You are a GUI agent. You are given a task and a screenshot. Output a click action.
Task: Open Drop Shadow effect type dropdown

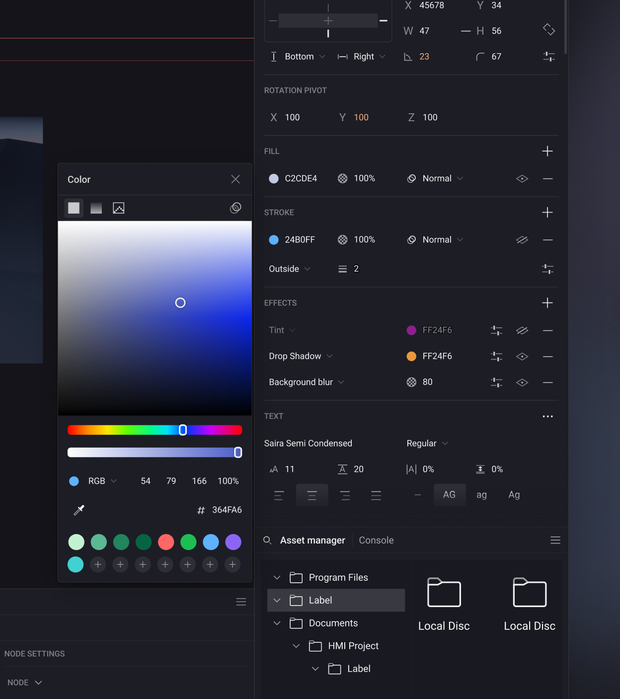[x=300, y=356]
